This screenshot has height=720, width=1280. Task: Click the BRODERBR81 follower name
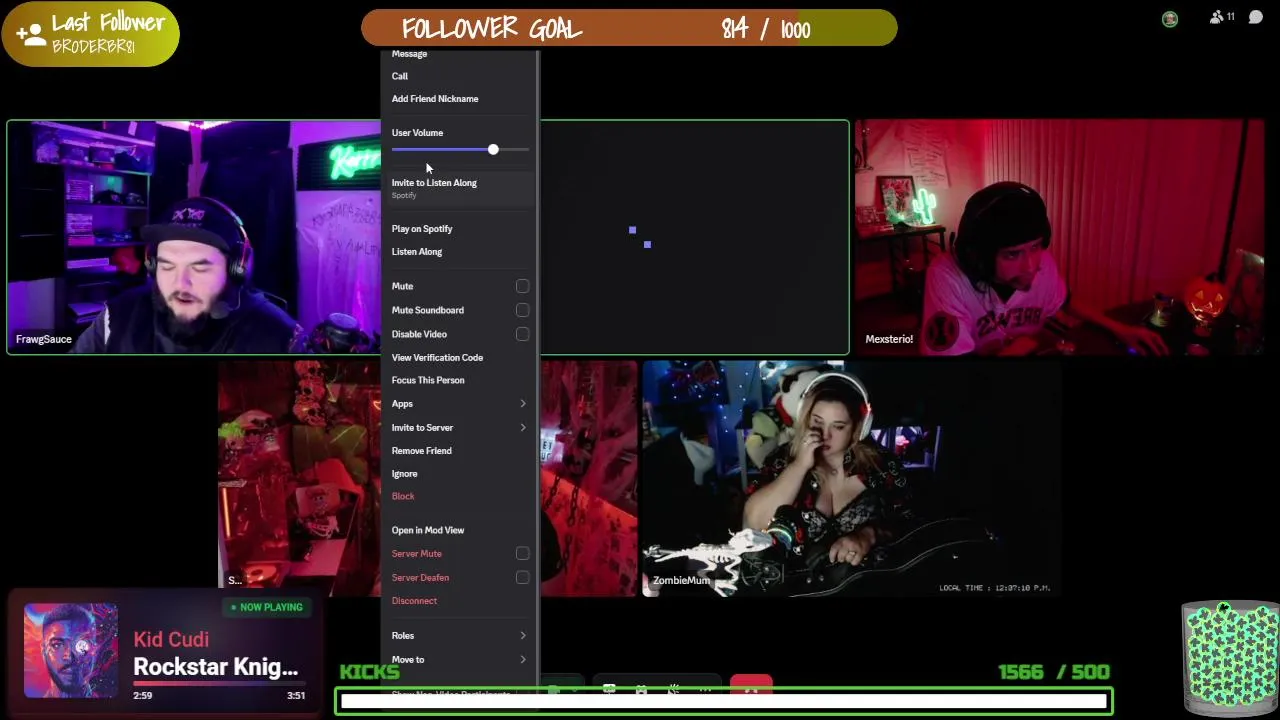[x=93, y=47]
